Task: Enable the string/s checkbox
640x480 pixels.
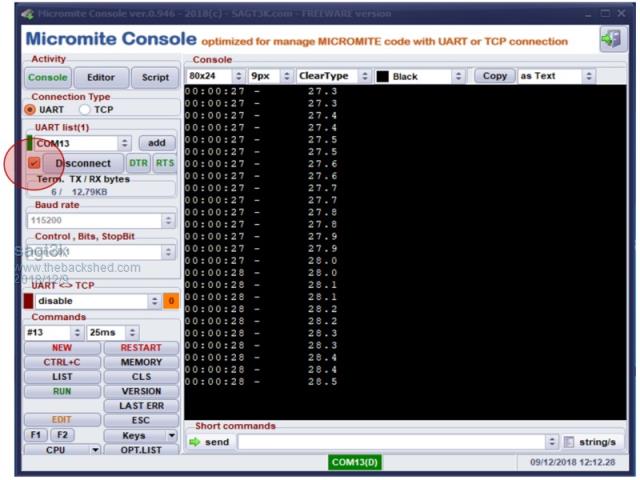Action: 569,442
